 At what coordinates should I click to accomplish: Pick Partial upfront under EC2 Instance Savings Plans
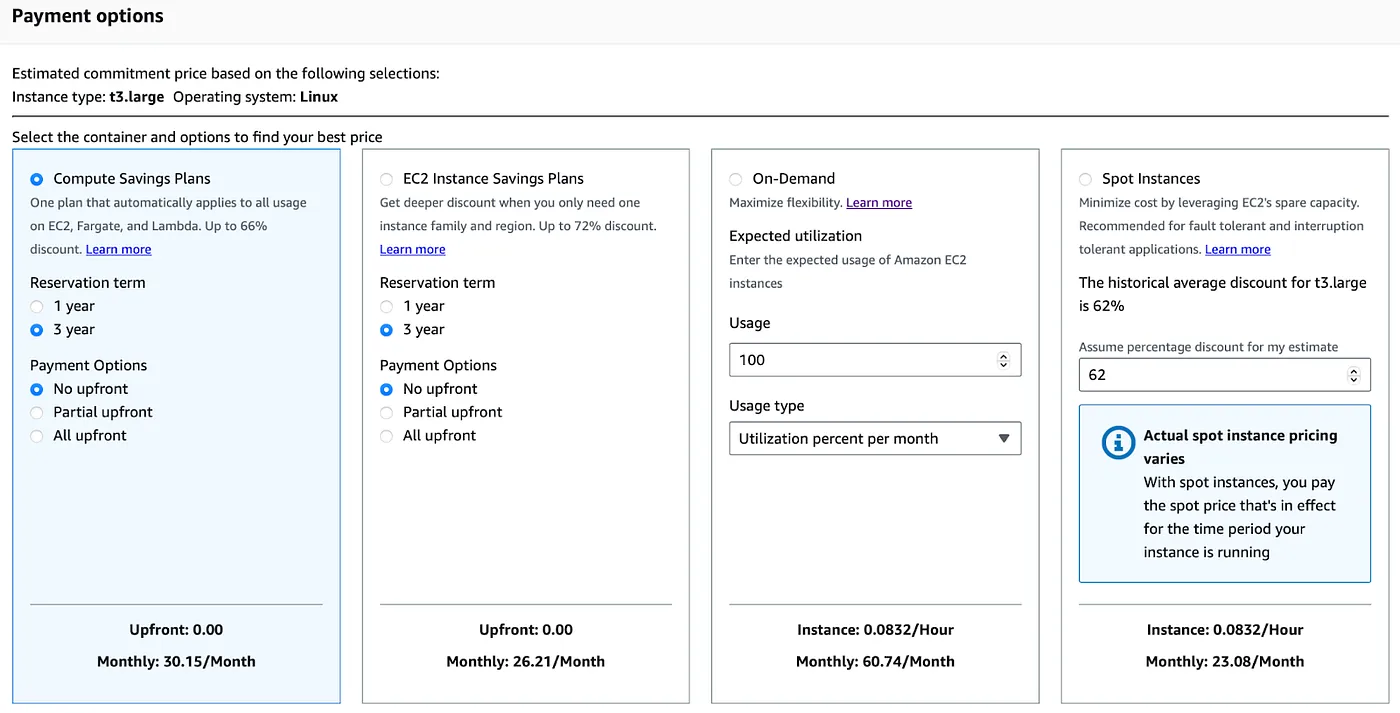[x=386, y=412]
